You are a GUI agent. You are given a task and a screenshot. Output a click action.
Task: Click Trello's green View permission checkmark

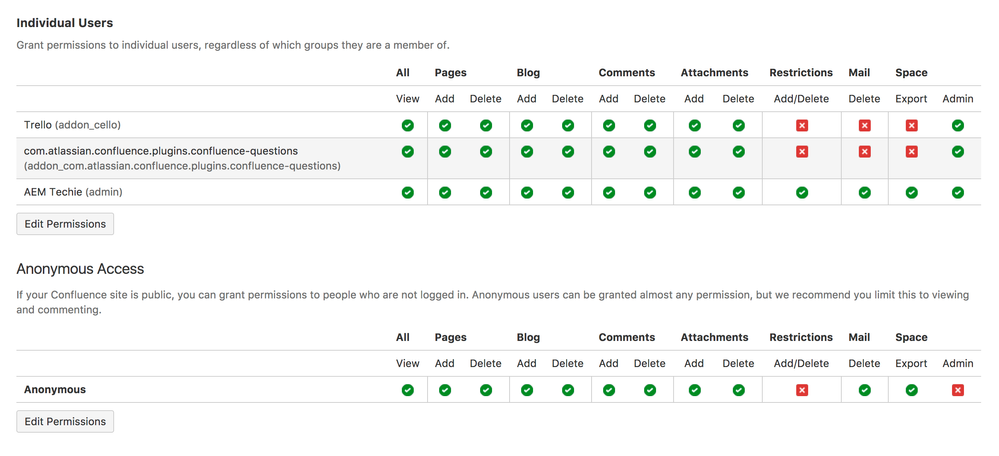407,126
